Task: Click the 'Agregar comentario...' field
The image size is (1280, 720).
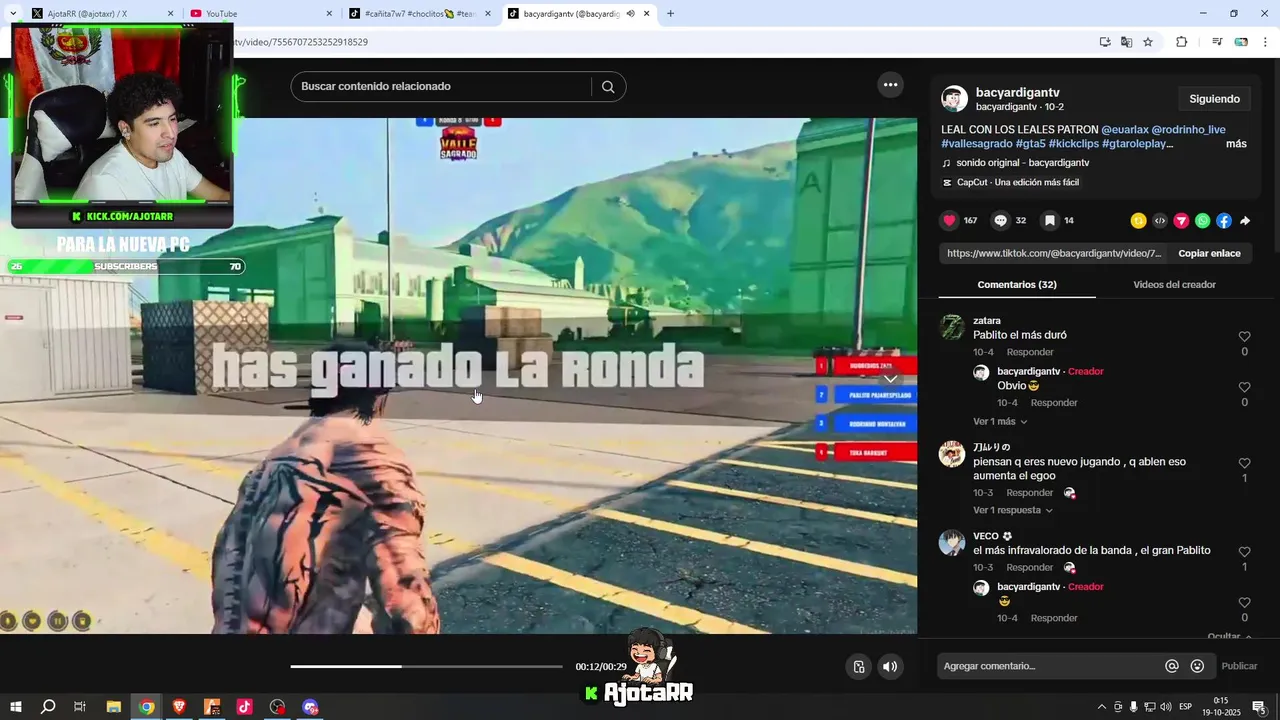Action: (x=1048, y=666)
